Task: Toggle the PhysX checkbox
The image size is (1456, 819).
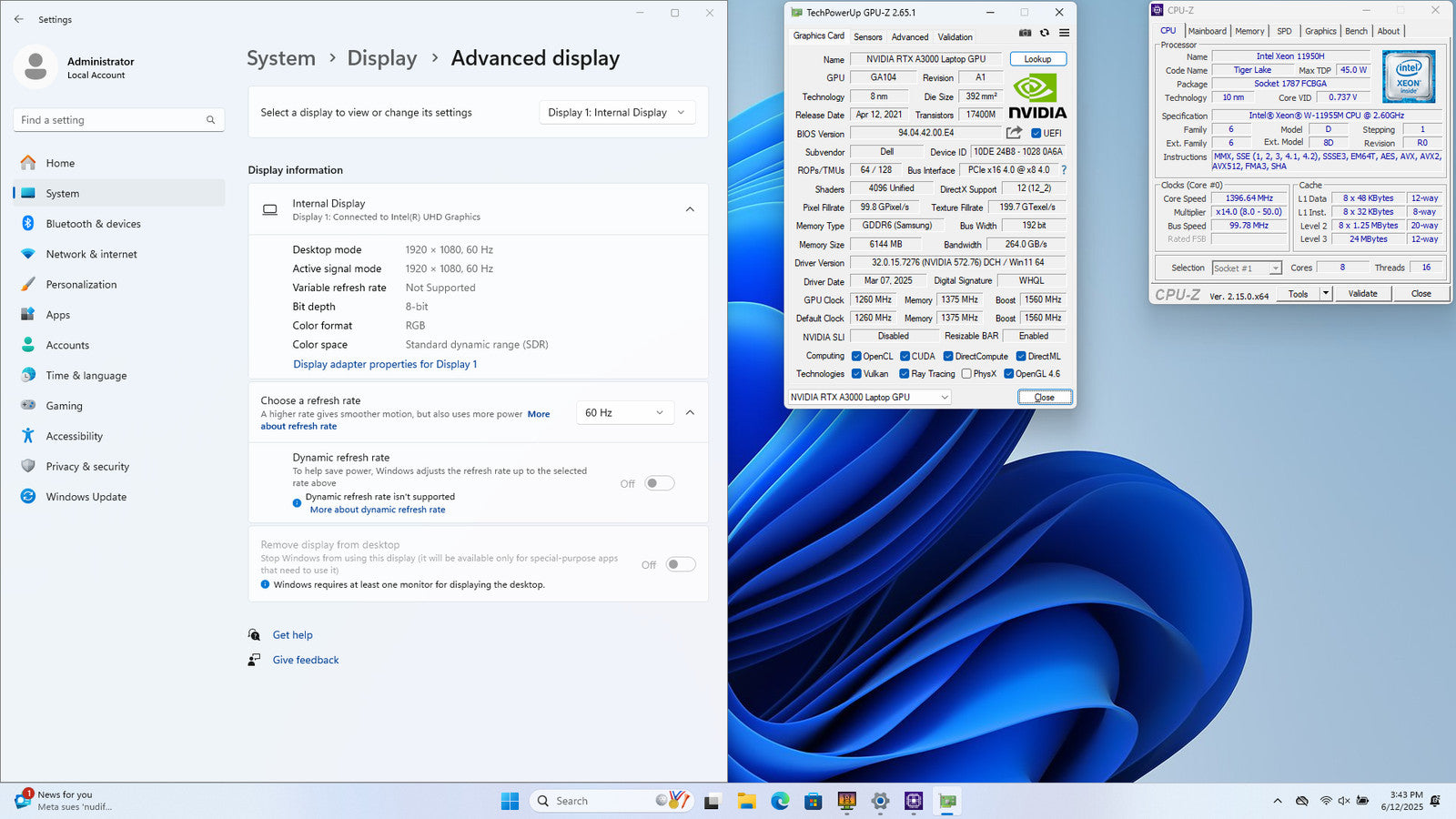Action: (x=966, y=373)
